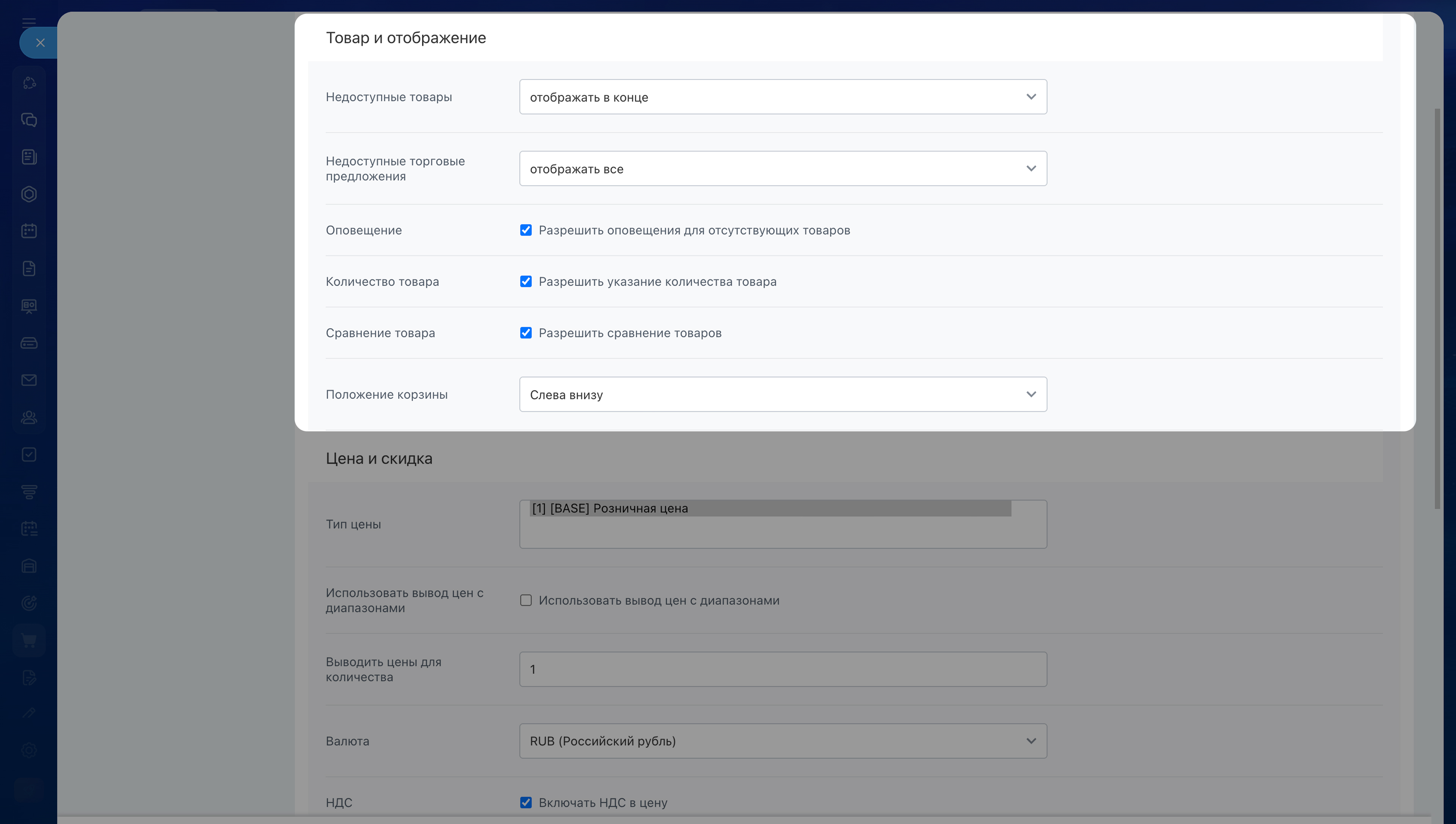This screenshot has width=1456, height=824.
Task: Click the tasks checkmark sidebar icon
Action: (x=29, y=454)
